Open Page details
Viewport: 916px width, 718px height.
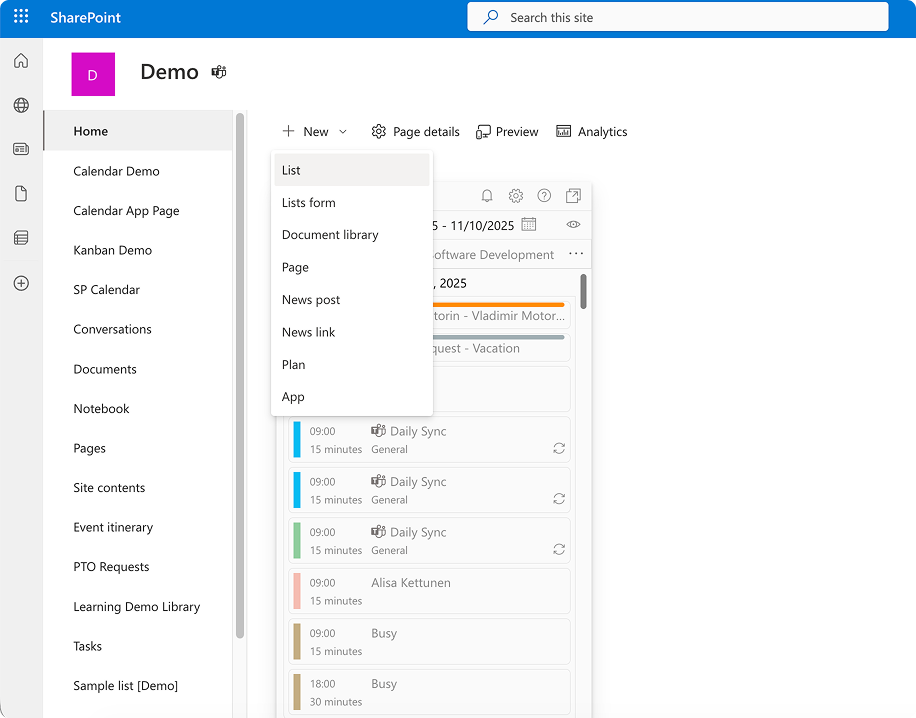coord(415,131)
